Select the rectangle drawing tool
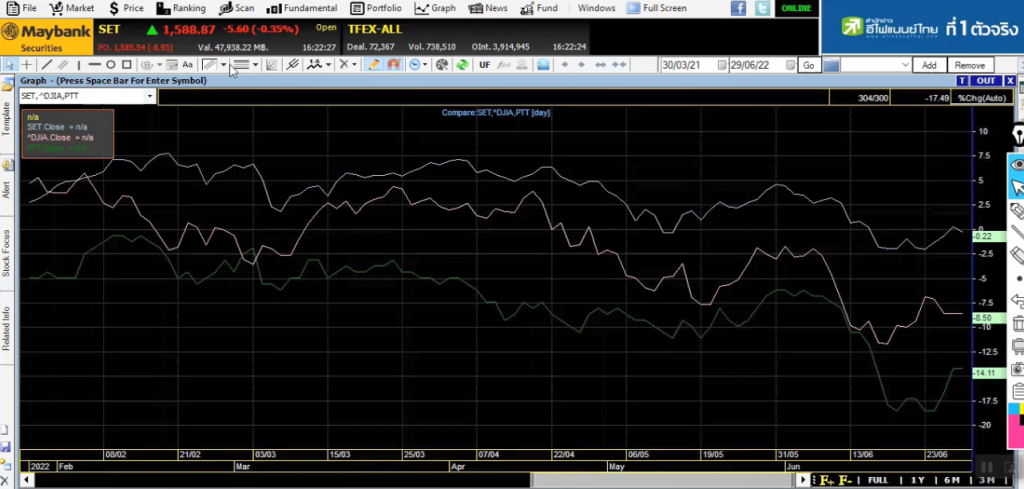 127,65
